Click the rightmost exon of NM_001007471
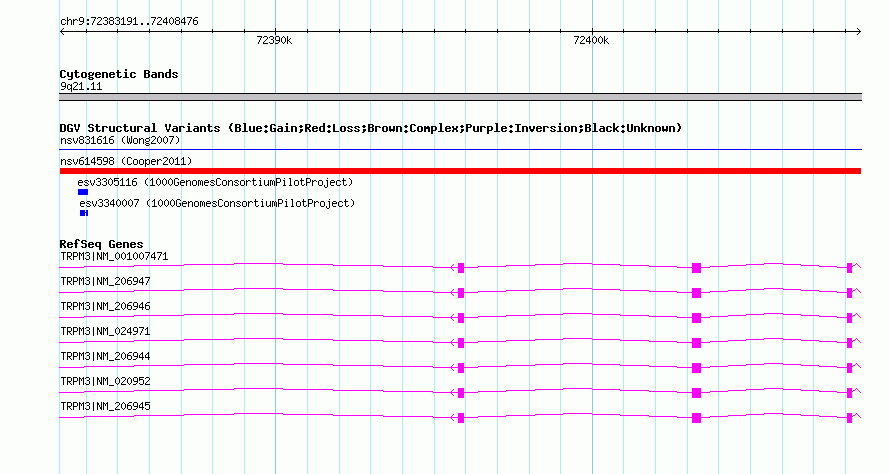 point(850,268)
